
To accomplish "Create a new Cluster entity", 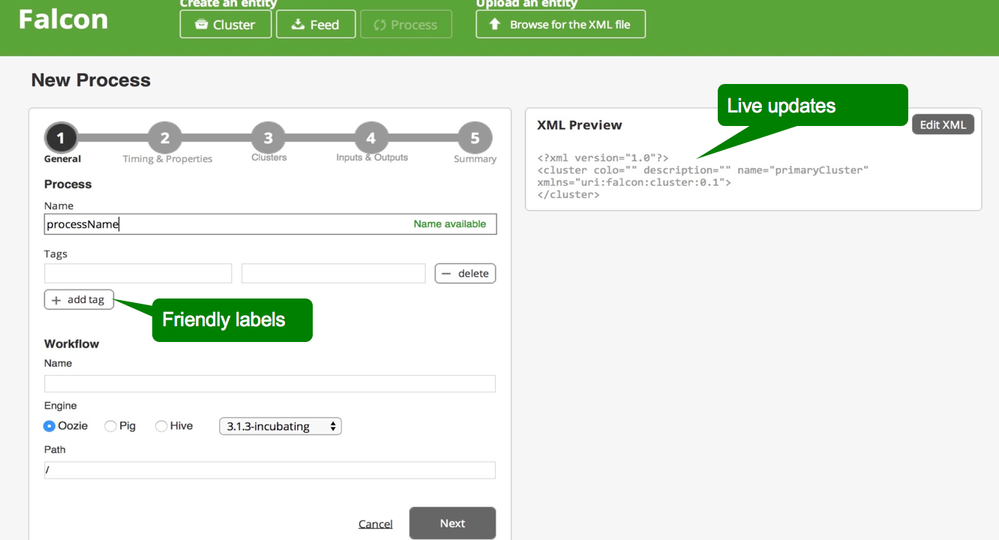I will (x=226, y=24).
